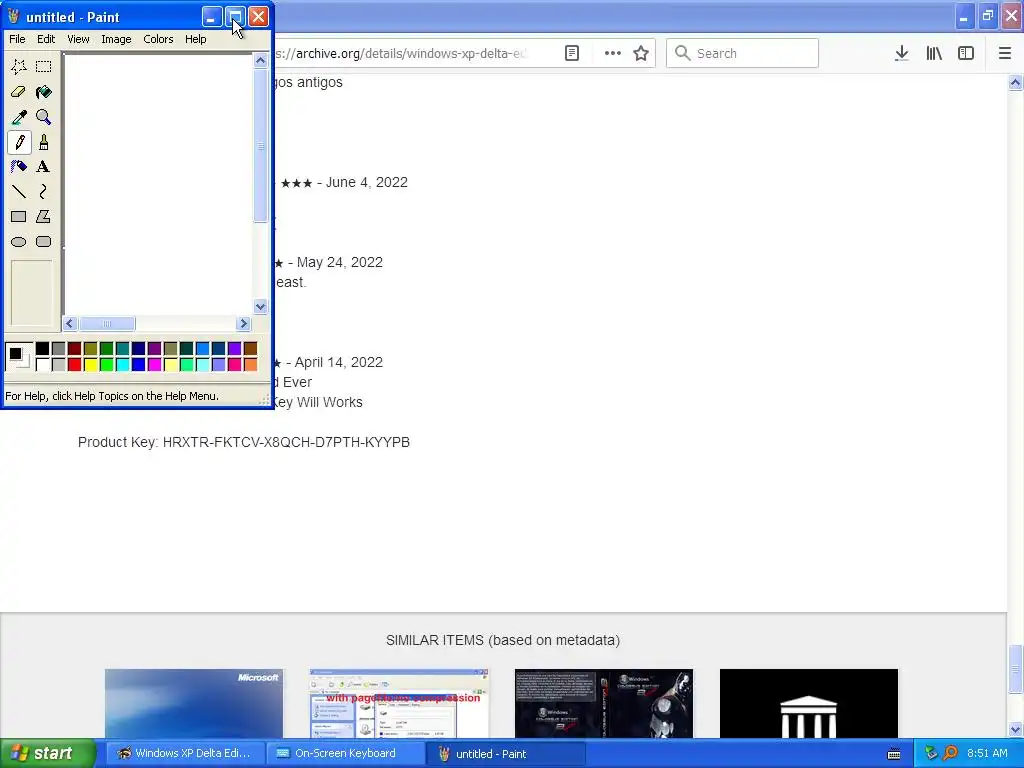Open the red-text screenshot similar item thumbnail
Screen dimensions: 1024x768
coord(399,703)
